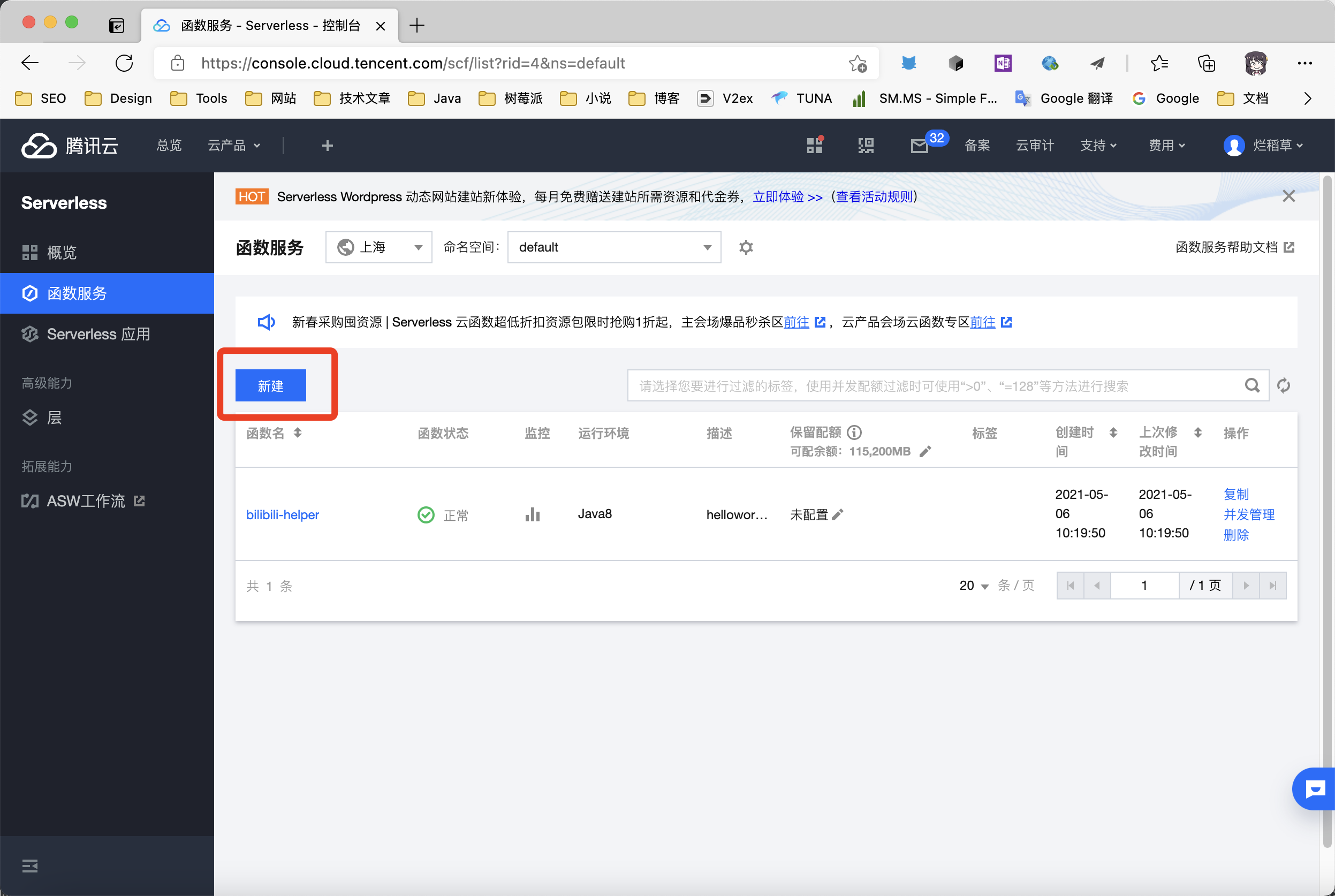
Task: Sort by function name arrows
Action: tap(298, 432)
